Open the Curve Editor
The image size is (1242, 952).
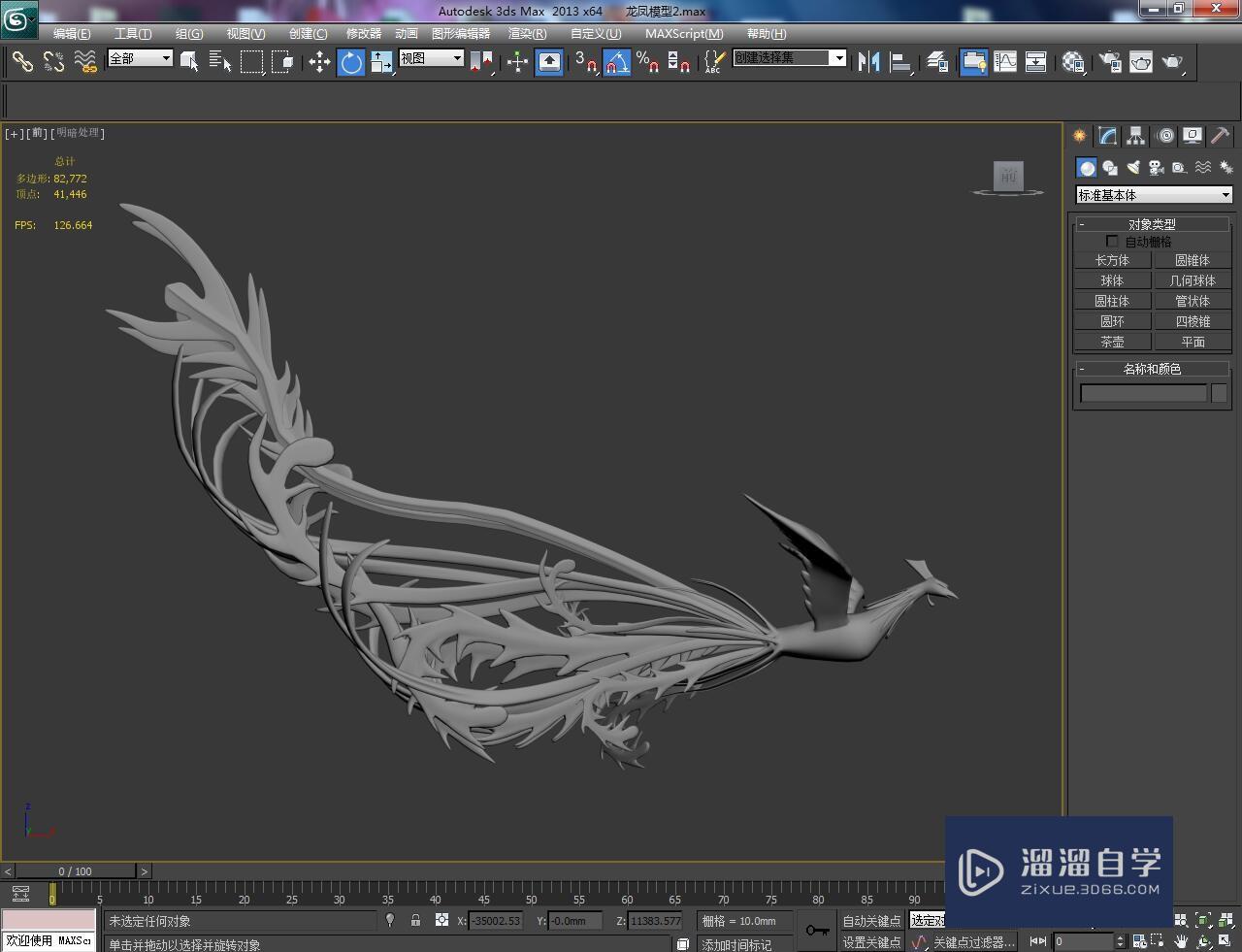click(x=1005, y=62)
